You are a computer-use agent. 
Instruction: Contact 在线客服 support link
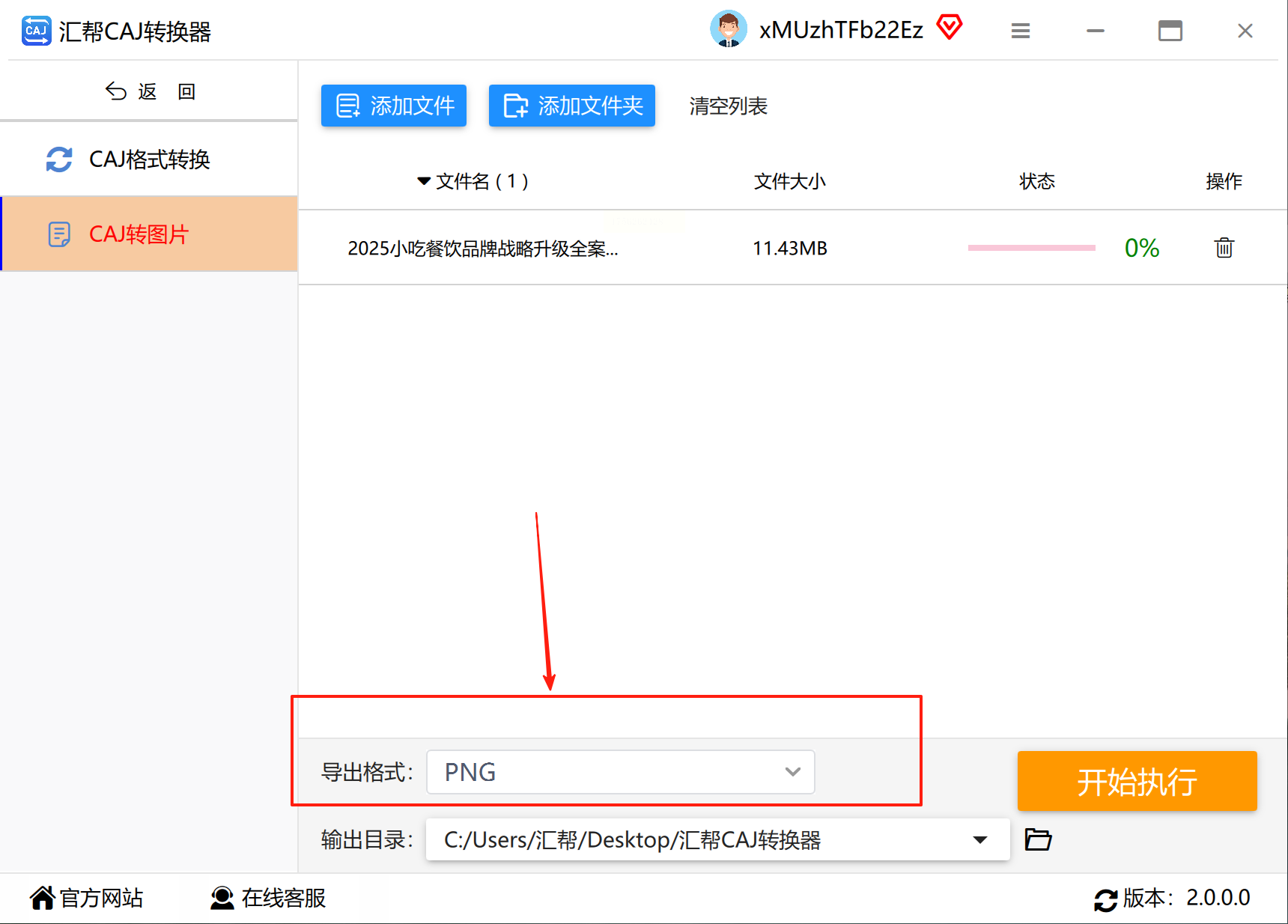tap(268, 898)
